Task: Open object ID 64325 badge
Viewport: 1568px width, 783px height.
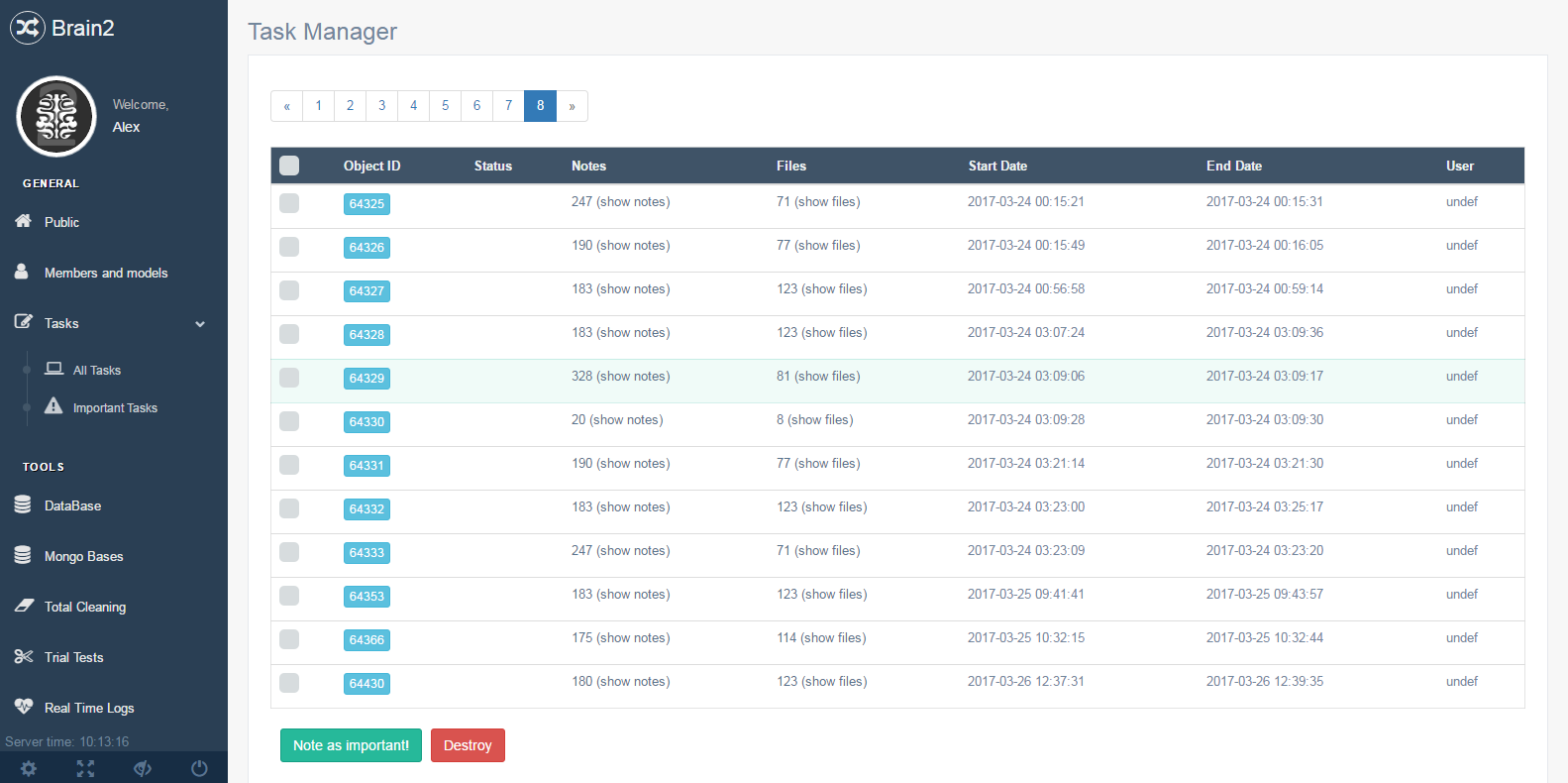Action: [366, 204]
